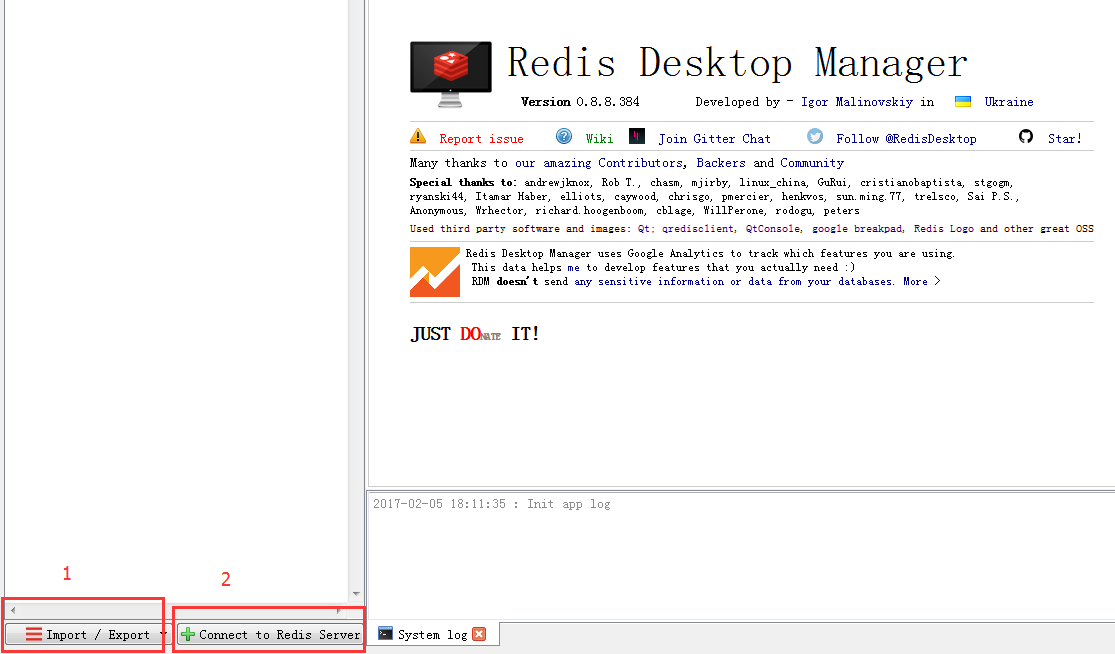Click the GitHub octocat icon

pos(1025,136)
